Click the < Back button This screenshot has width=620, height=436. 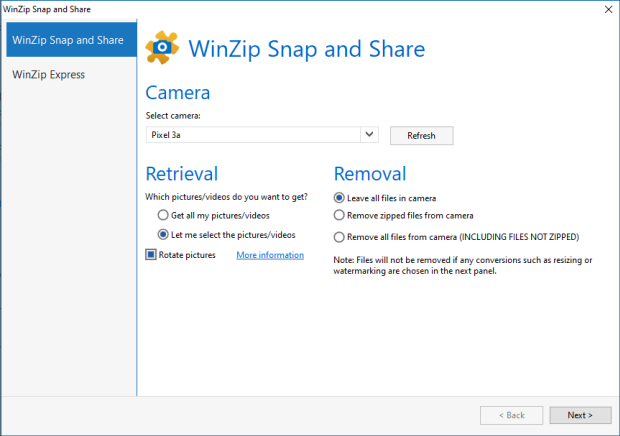click(x=511, y=415)
